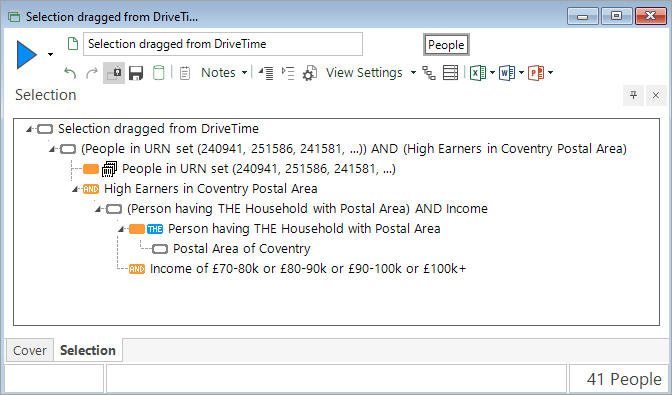The image size is (672, 395).
Task: Select 'Income of £70-80k or £80-90k...' row
Action: (x=308, y=269)
